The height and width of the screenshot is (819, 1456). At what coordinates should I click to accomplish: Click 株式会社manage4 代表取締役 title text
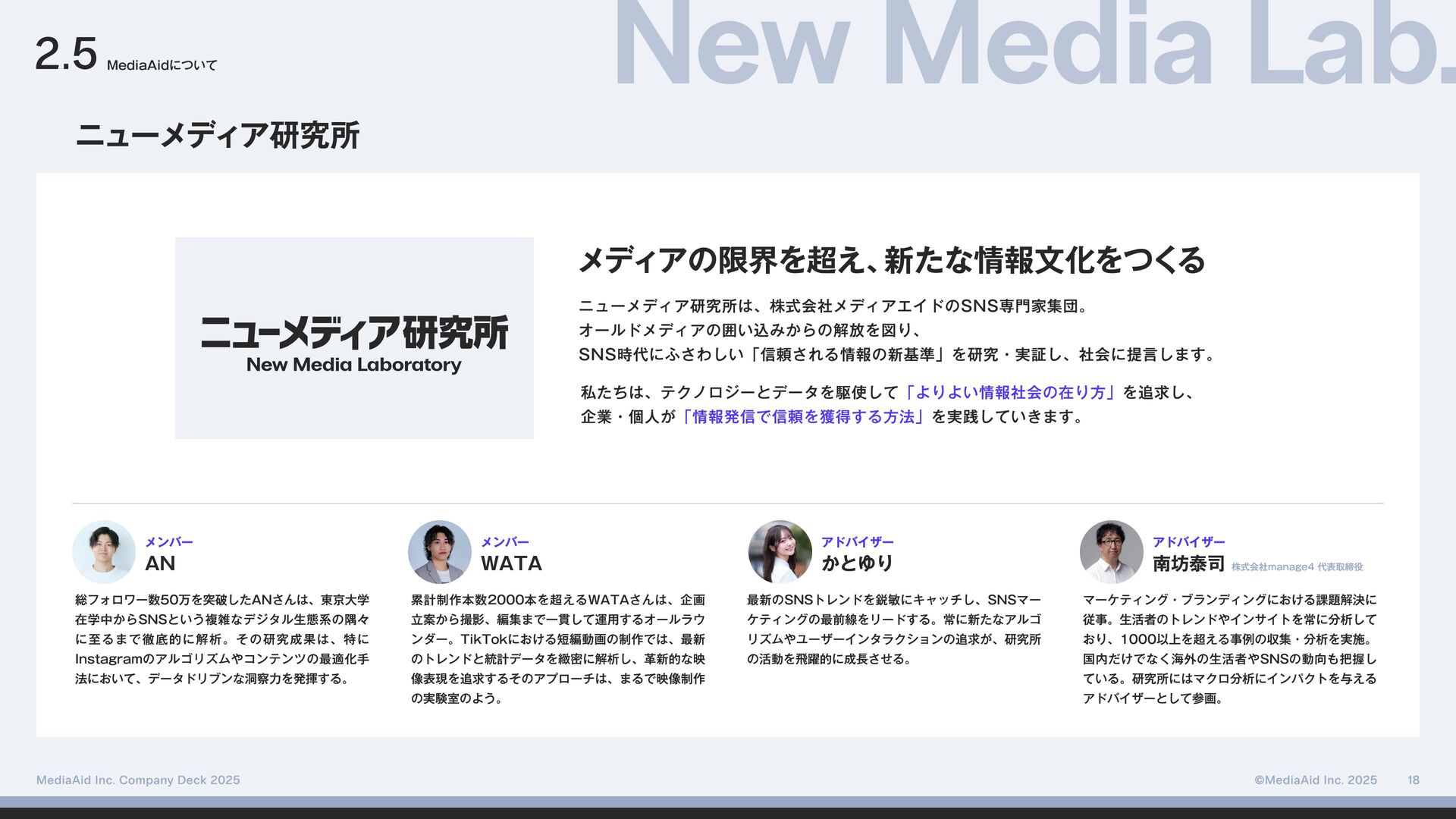pos(1297,567)
